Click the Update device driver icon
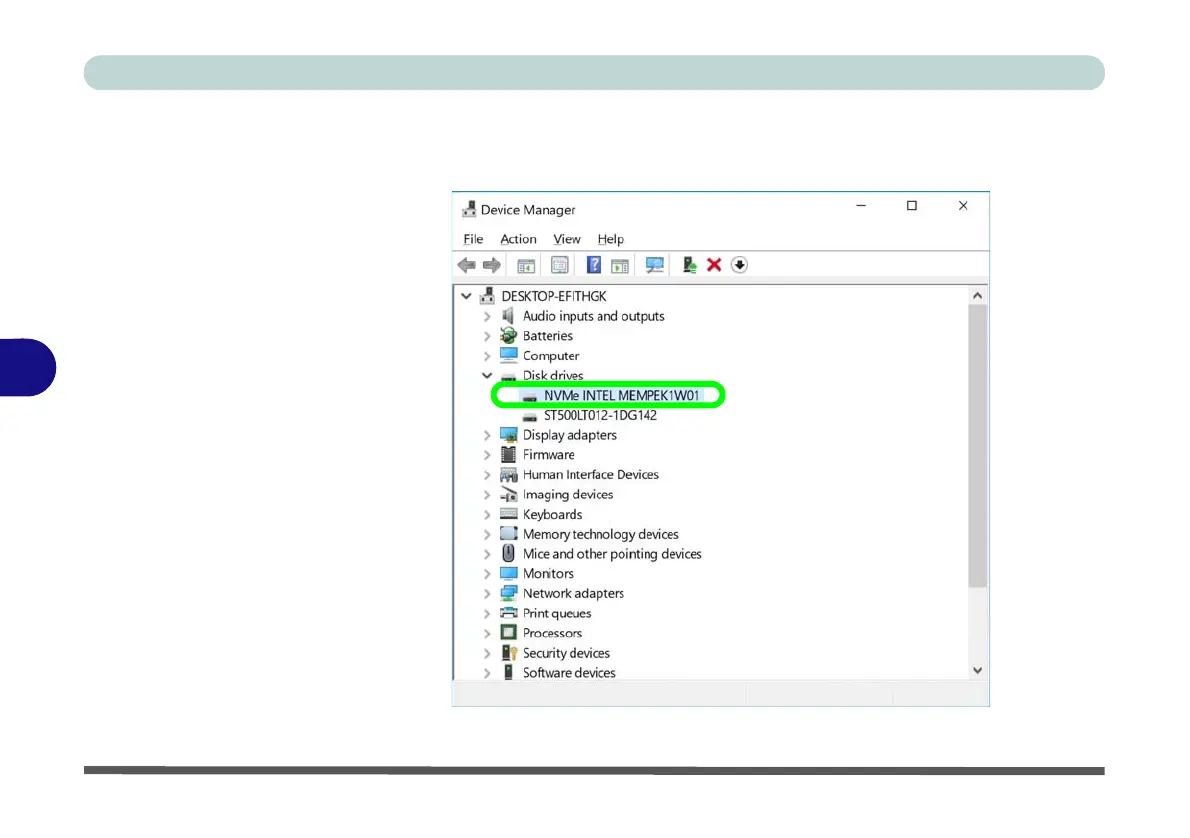Image resolution: width=1190 pixels, height=838 pixels. point(689,265)
